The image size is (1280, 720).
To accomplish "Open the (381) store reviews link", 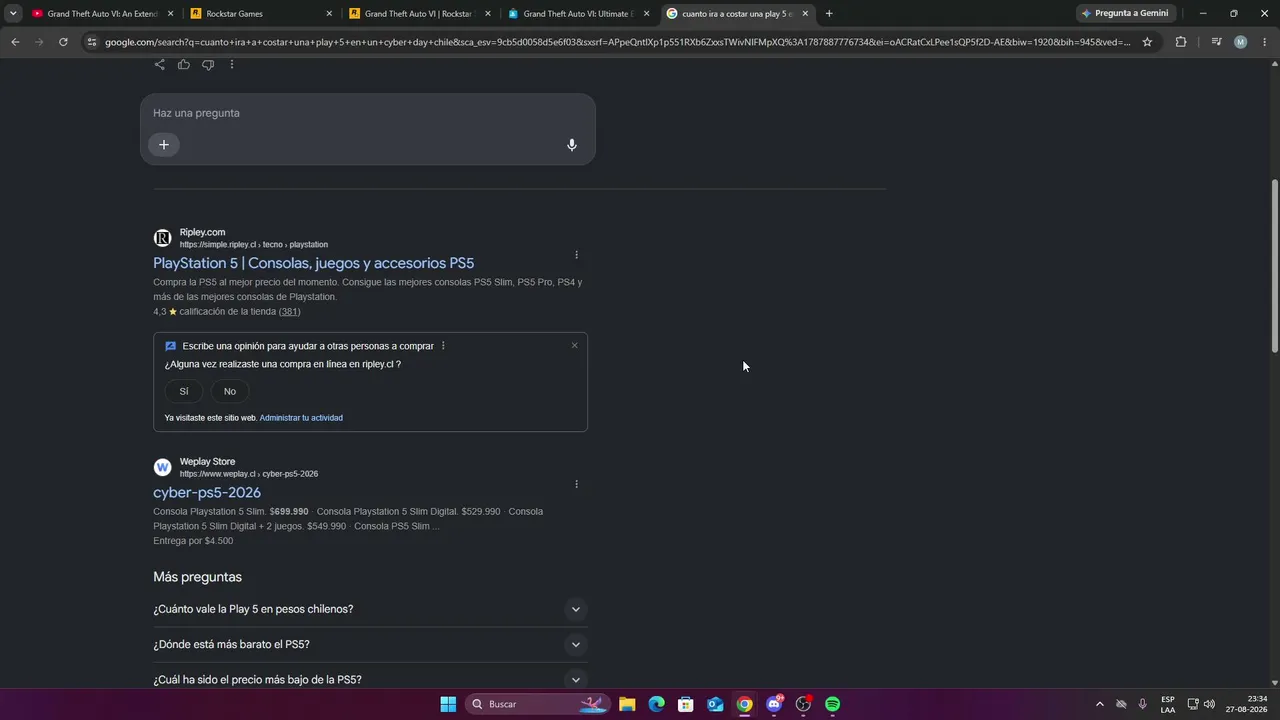I will pos(289,312).
